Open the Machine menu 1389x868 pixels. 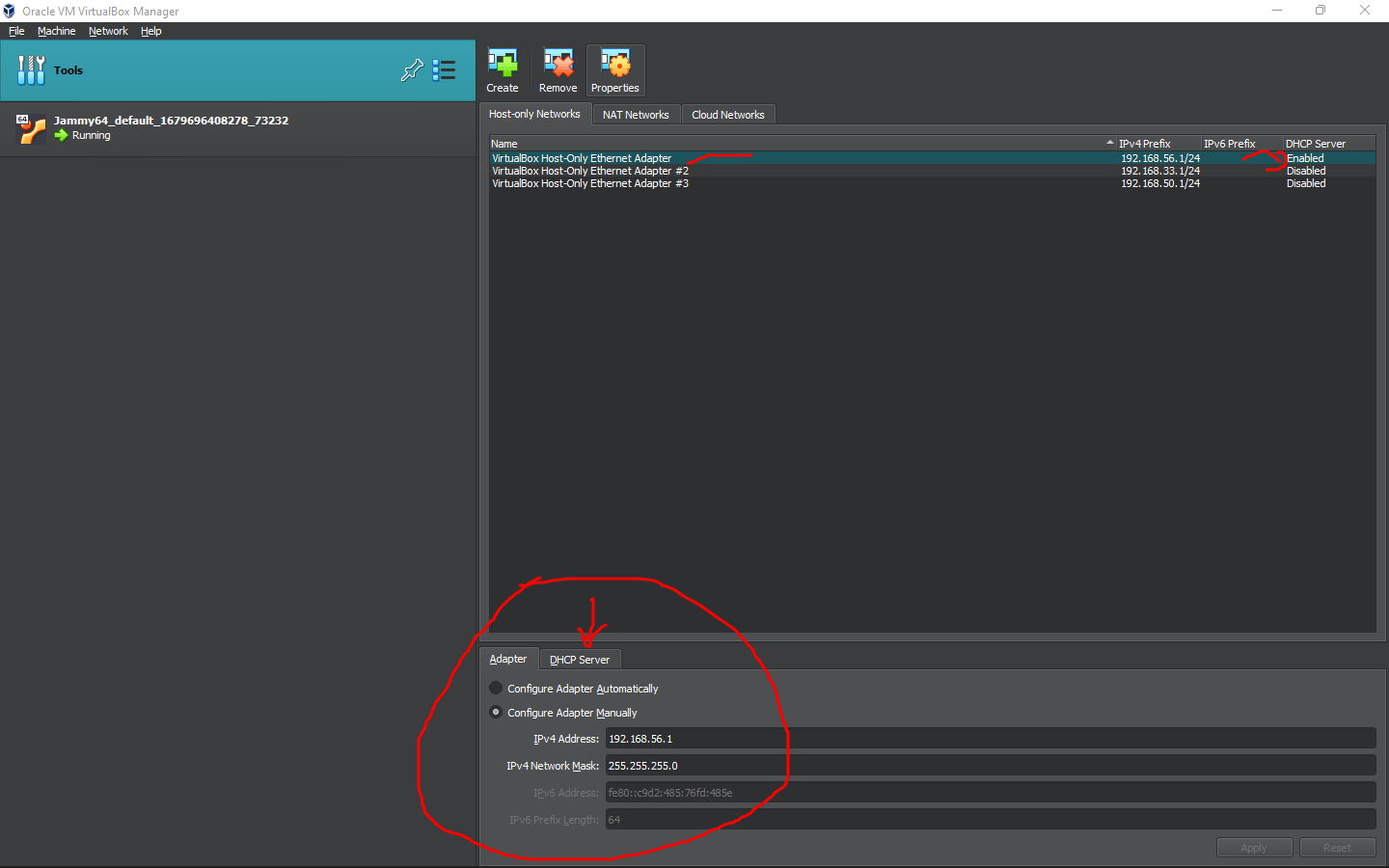pyautogui.click(x=56, y=30)
